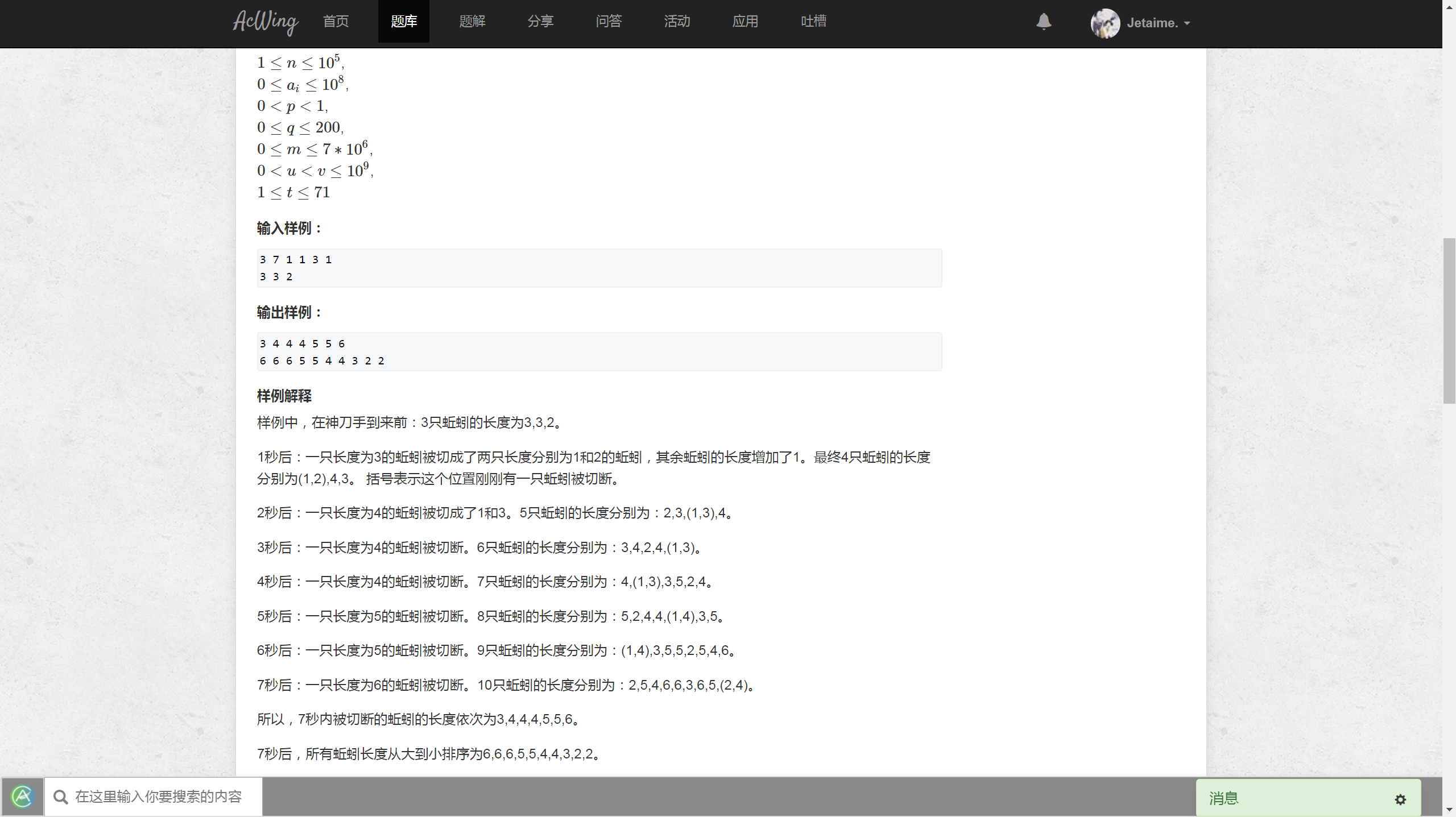
Task: Click the scrollbar down arrow
Action: click(1449, 810)
